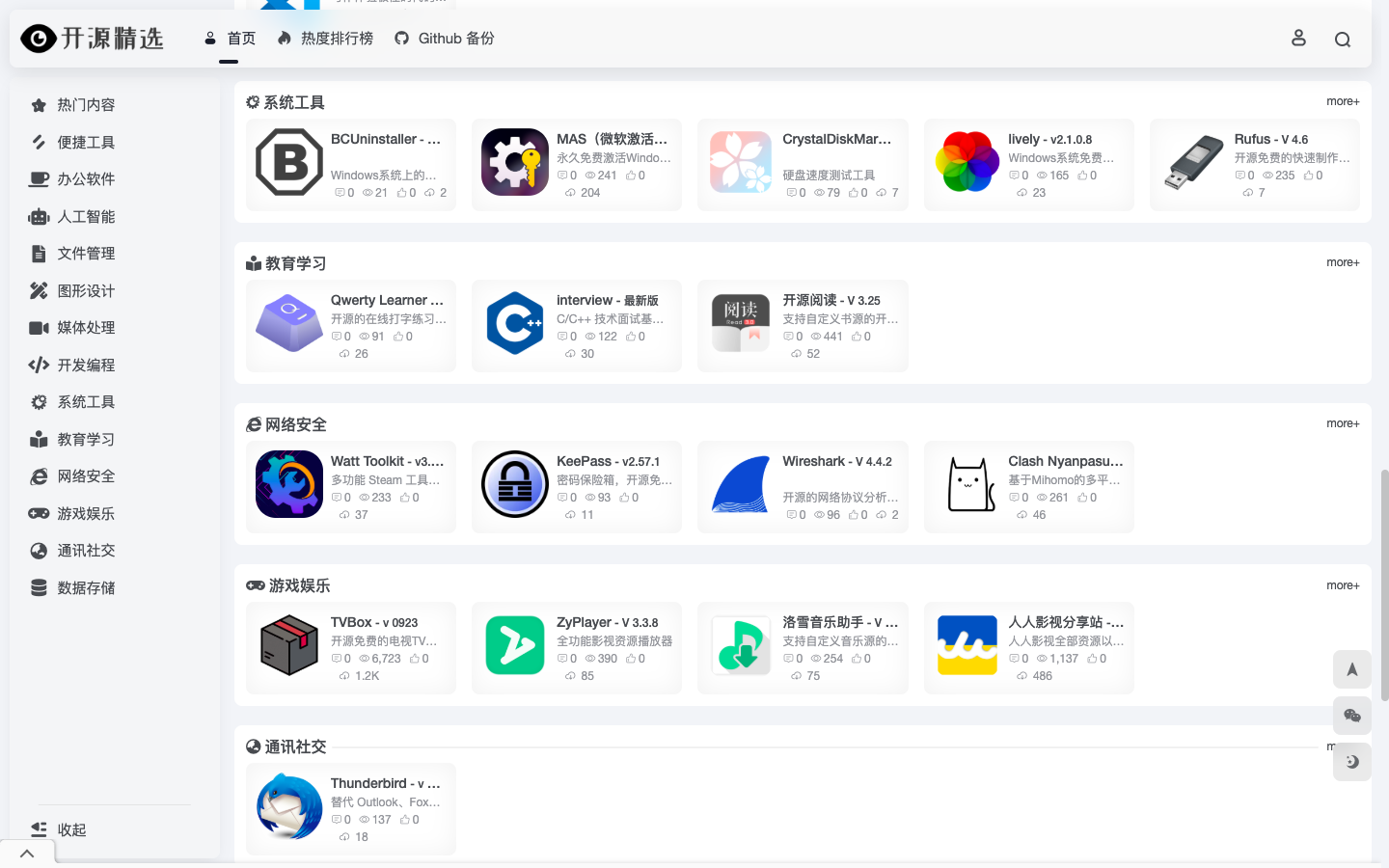Image resolution: width=1389 pixels, height=868 pixels.
Task: Open the interview C++ icon
Action: coord(515,323)
